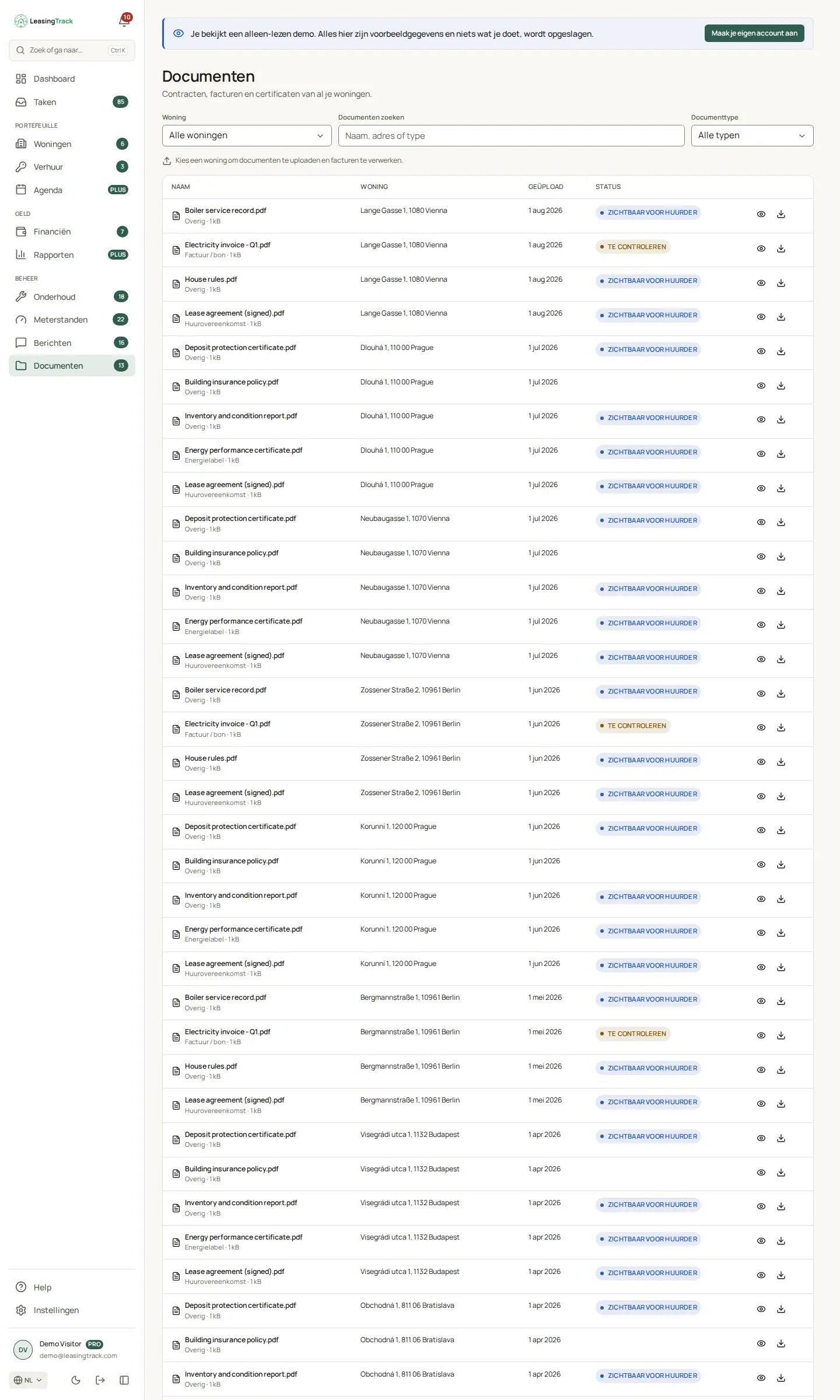The height and width of the screenshot is (1400, 840).
Task: Download Lease agreement for Bergmannstraße
Action: (781, 1104)
